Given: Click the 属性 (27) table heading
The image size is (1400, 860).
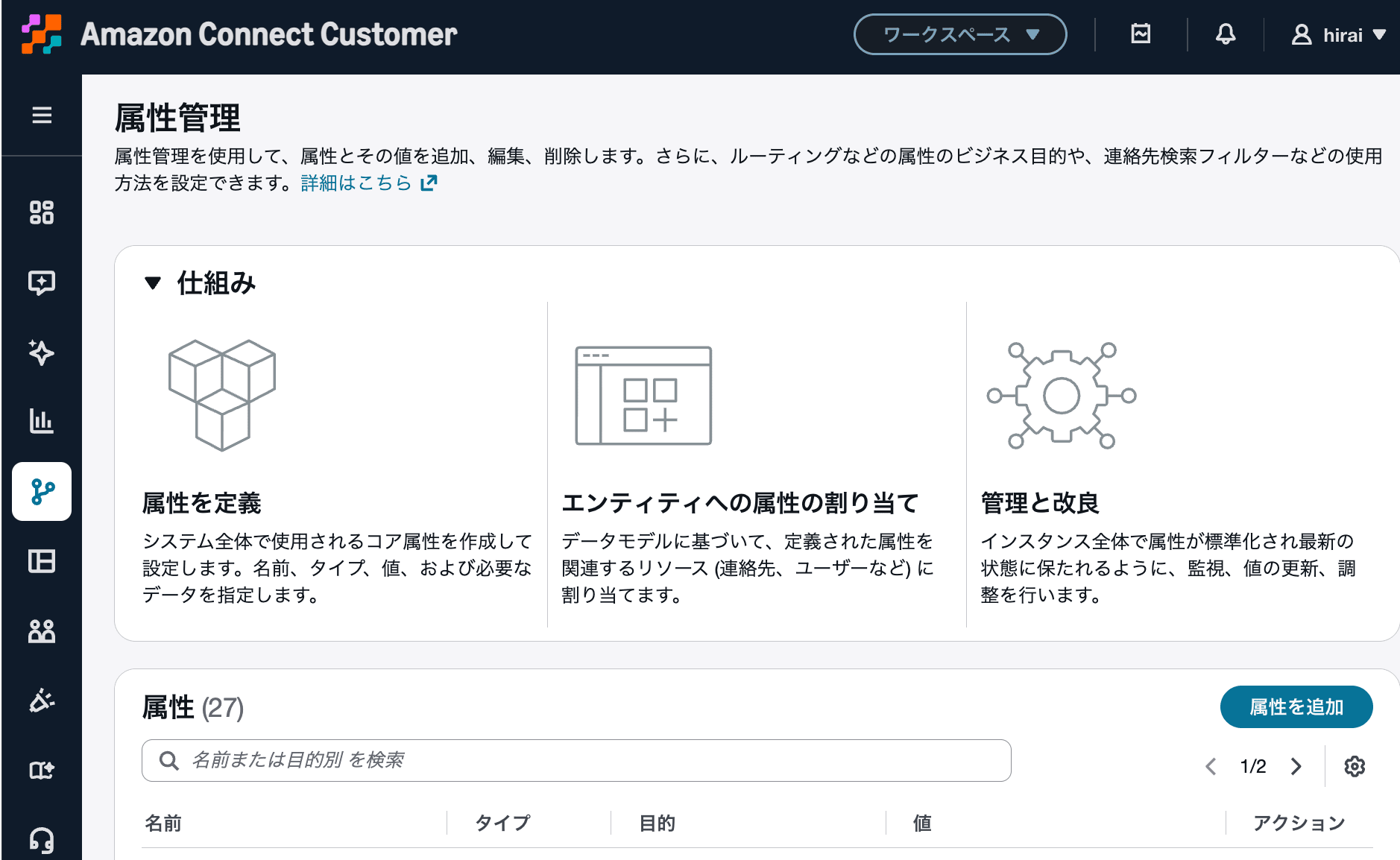Looking at the screenshot, I should [193, 707].
